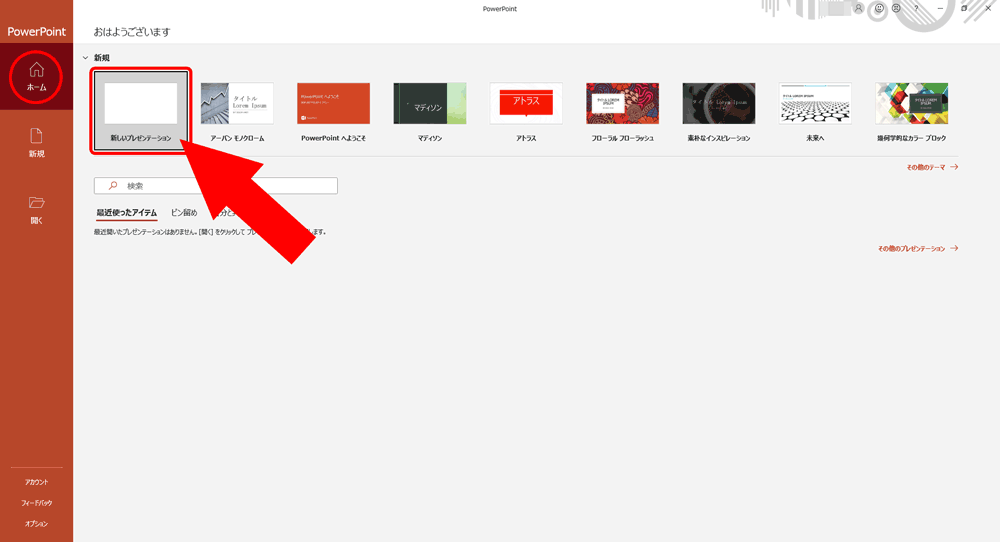Send positive feedback via smiley icon

(879, 8)
